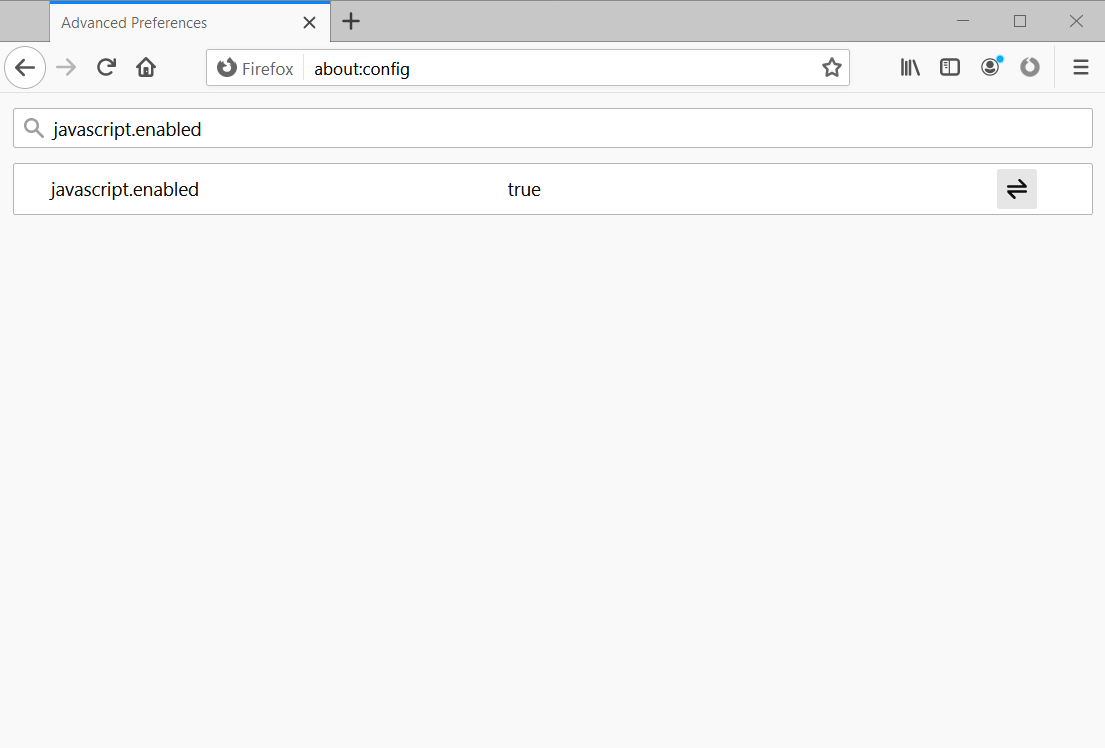This screenshot has width=1105, height=748.
Task: Maximize the Firefox window
Action: coord(1020,21)
